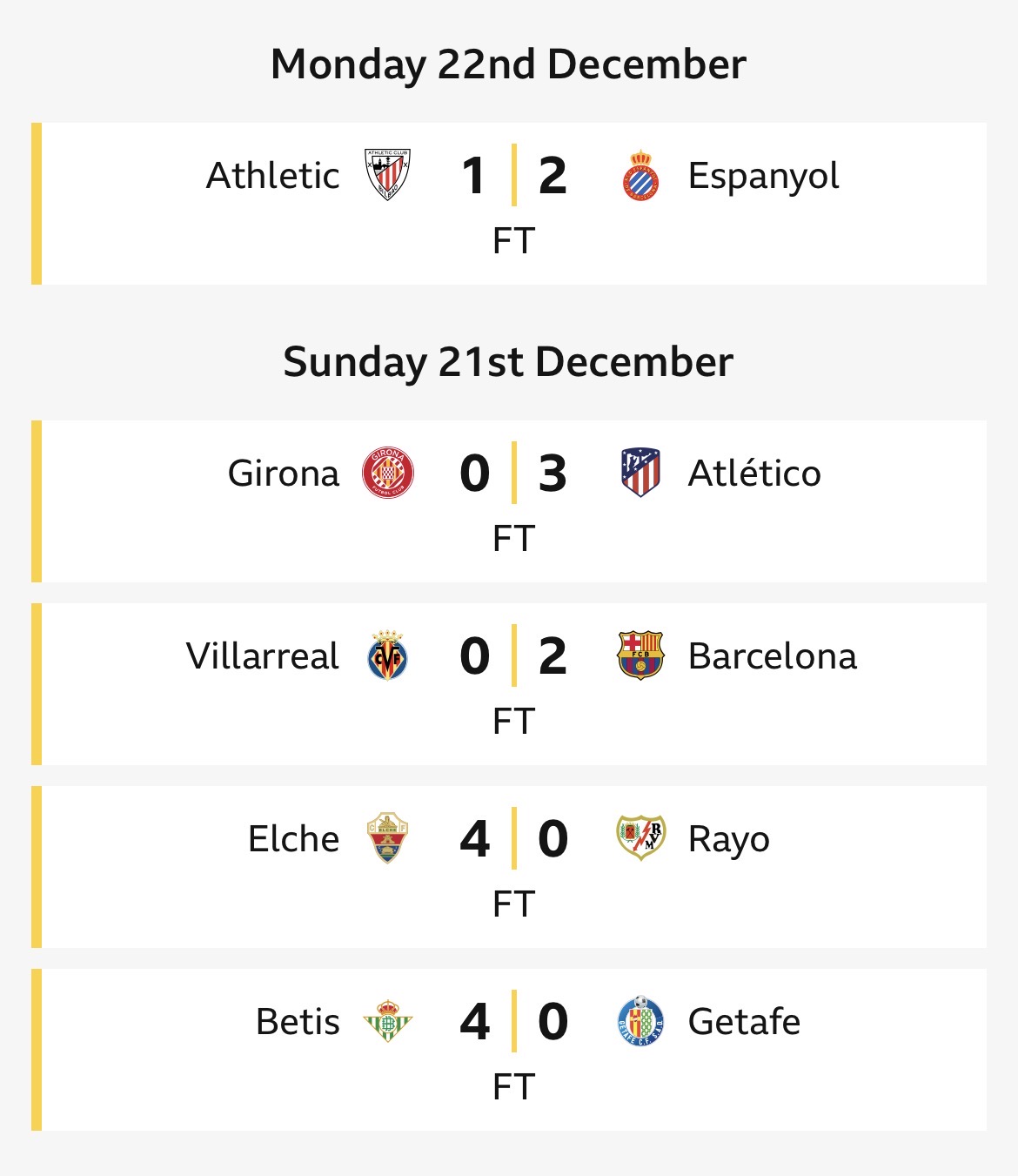Open the Barcelona team name link
The height and width of the screenshot is (1176, 1018).
pyautogui.click(x=772, y=655)
